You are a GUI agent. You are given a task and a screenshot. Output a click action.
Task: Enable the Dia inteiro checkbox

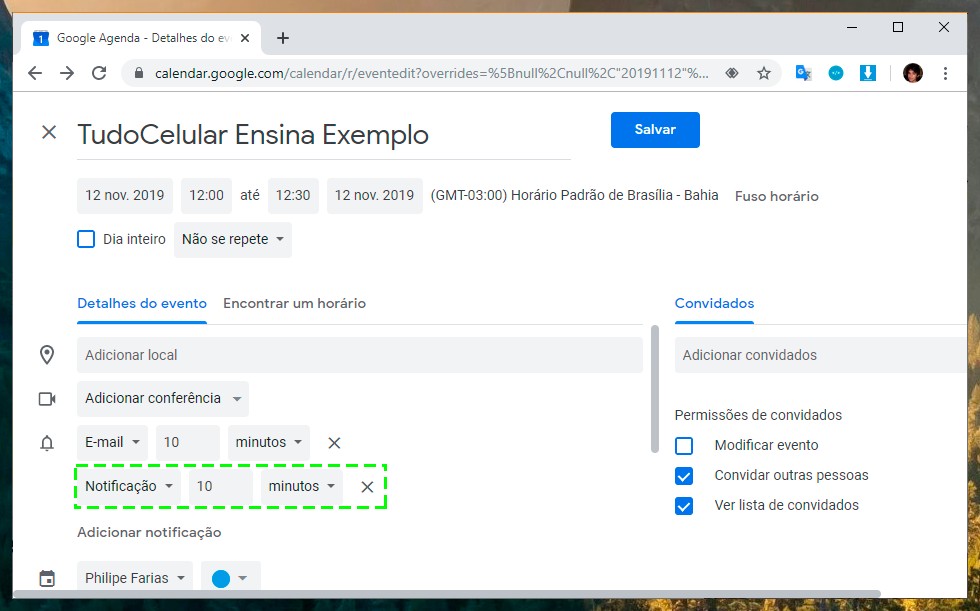click(86, 240)
